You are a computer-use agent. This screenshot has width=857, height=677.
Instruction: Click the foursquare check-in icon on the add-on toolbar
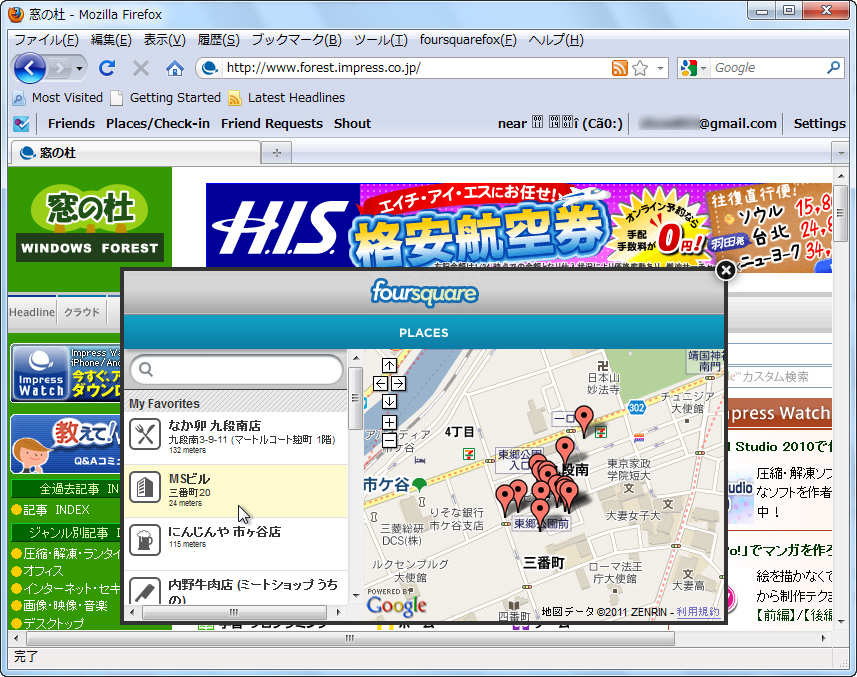click(20, 123)
